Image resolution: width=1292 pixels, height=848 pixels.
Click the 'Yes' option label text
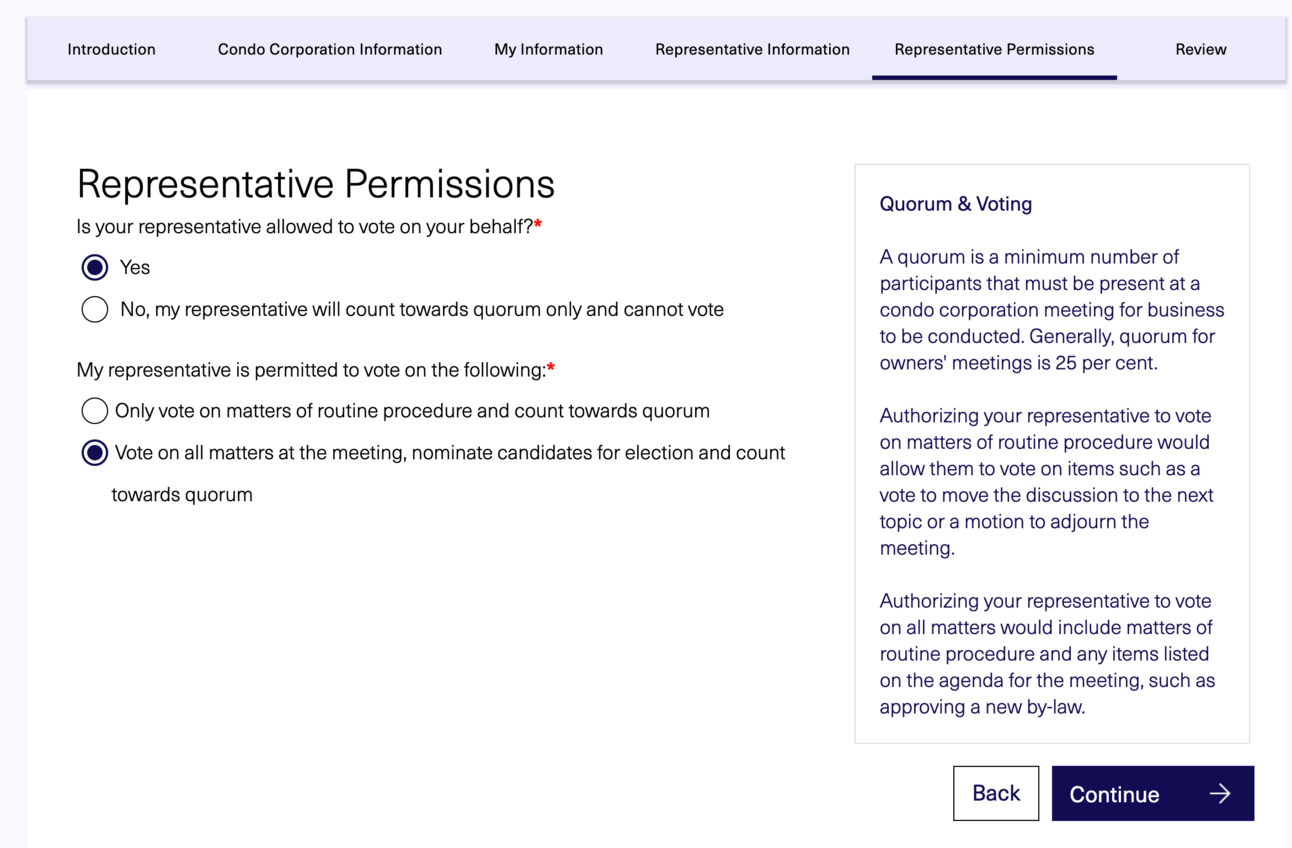point(135,267)
